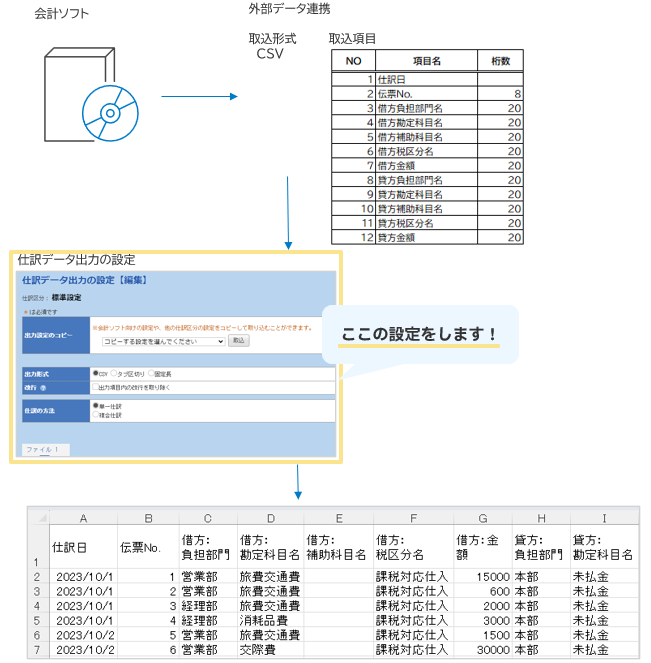Select column G header in the spreadsheet
Viewport: 651px width, 663px height.
coord(482,518)
